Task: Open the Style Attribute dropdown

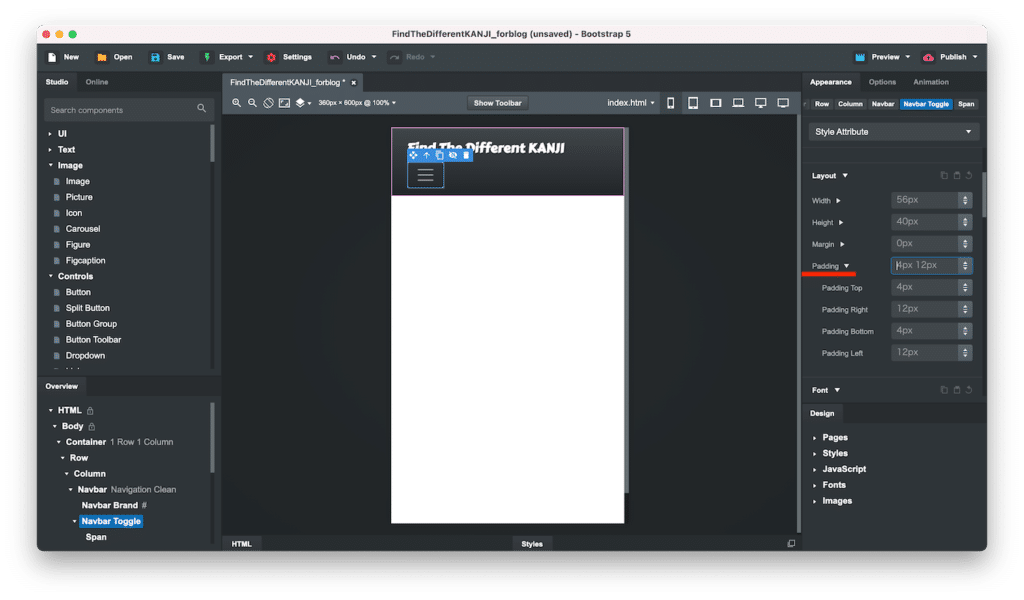Action: point(894,132)
